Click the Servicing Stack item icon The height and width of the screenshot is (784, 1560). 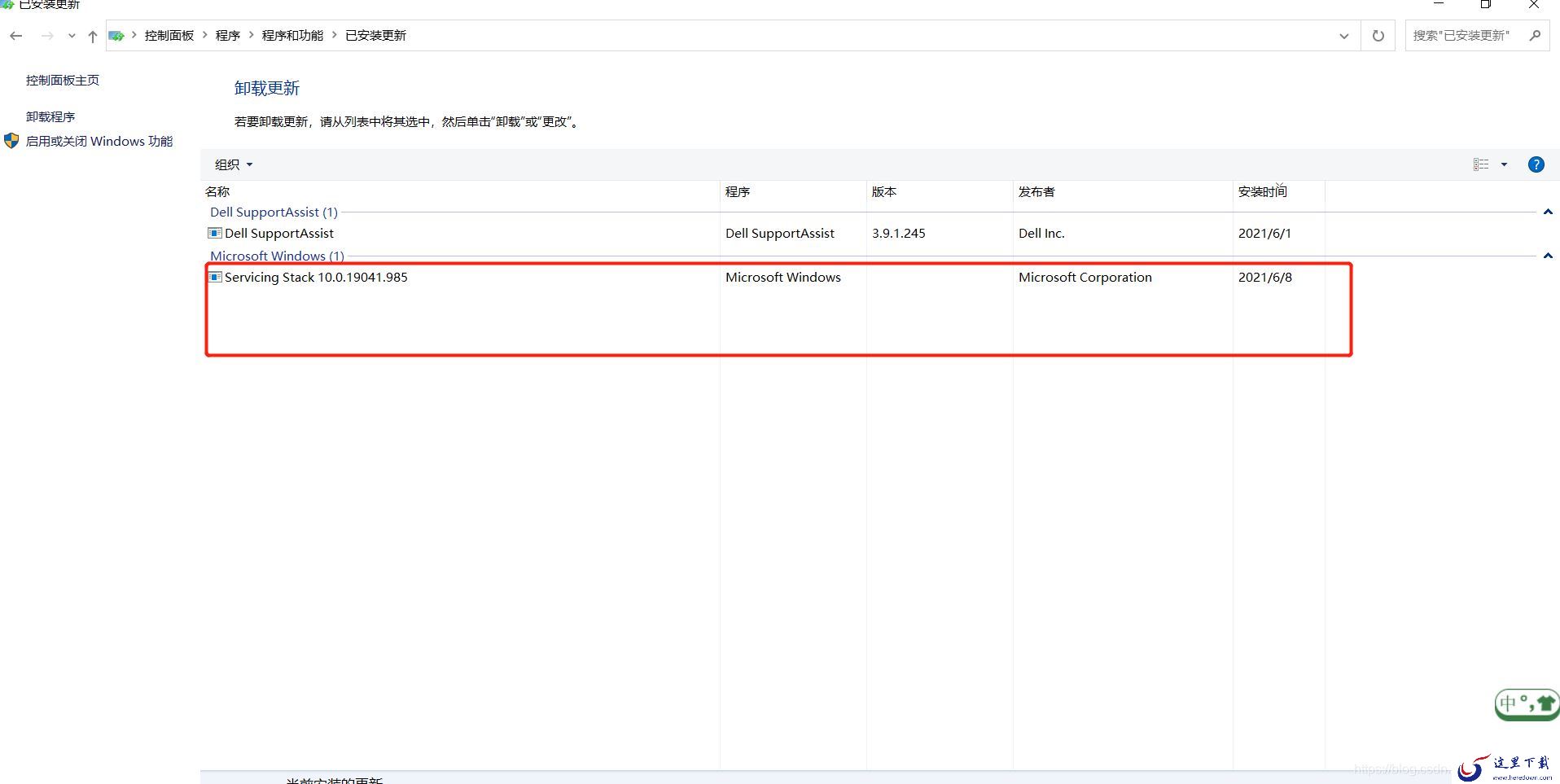215,277
